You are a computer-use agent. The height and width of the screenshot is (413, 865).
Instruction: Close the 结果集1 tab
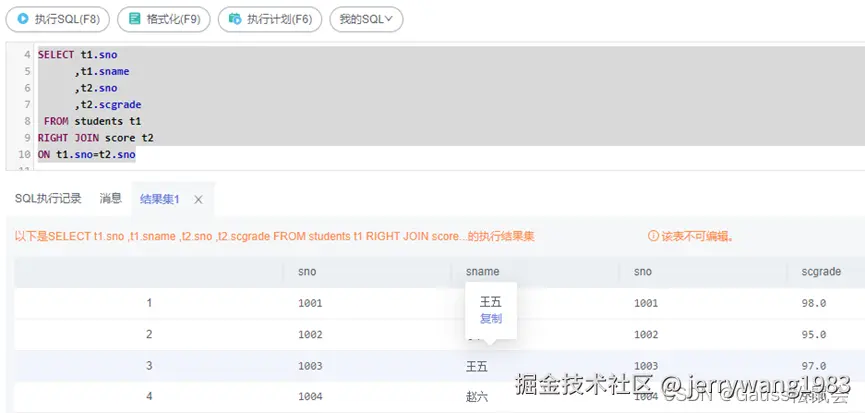coord(199,200)
